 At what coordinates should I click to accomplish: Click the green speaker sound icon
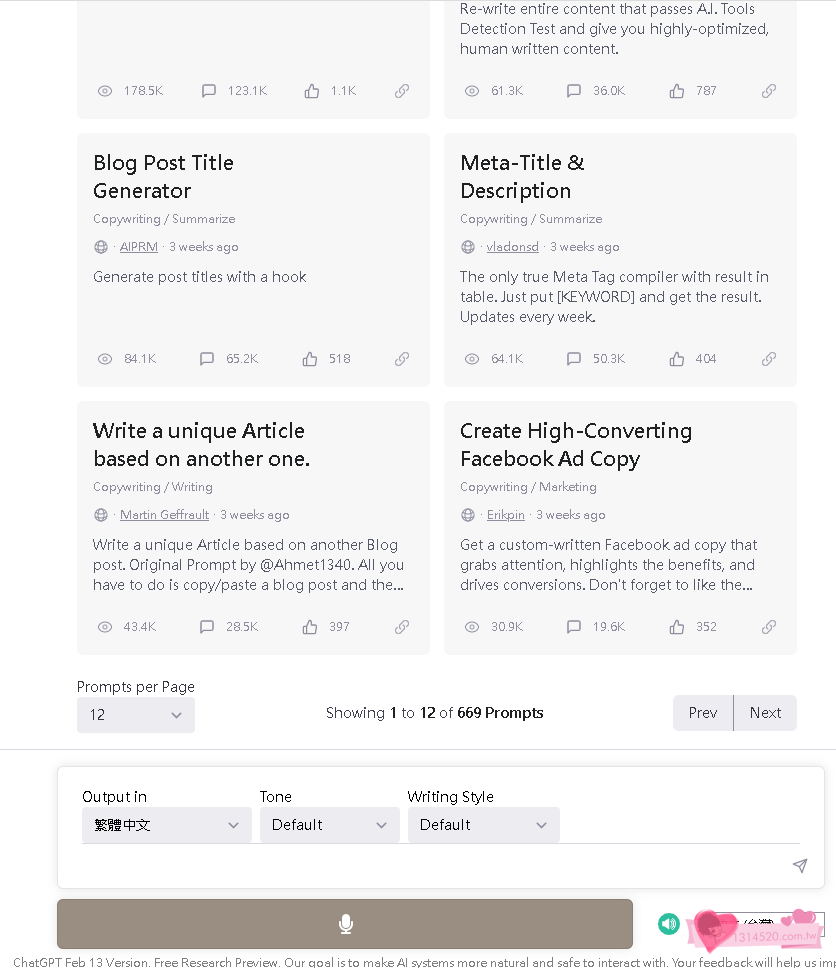coord(669,924)
